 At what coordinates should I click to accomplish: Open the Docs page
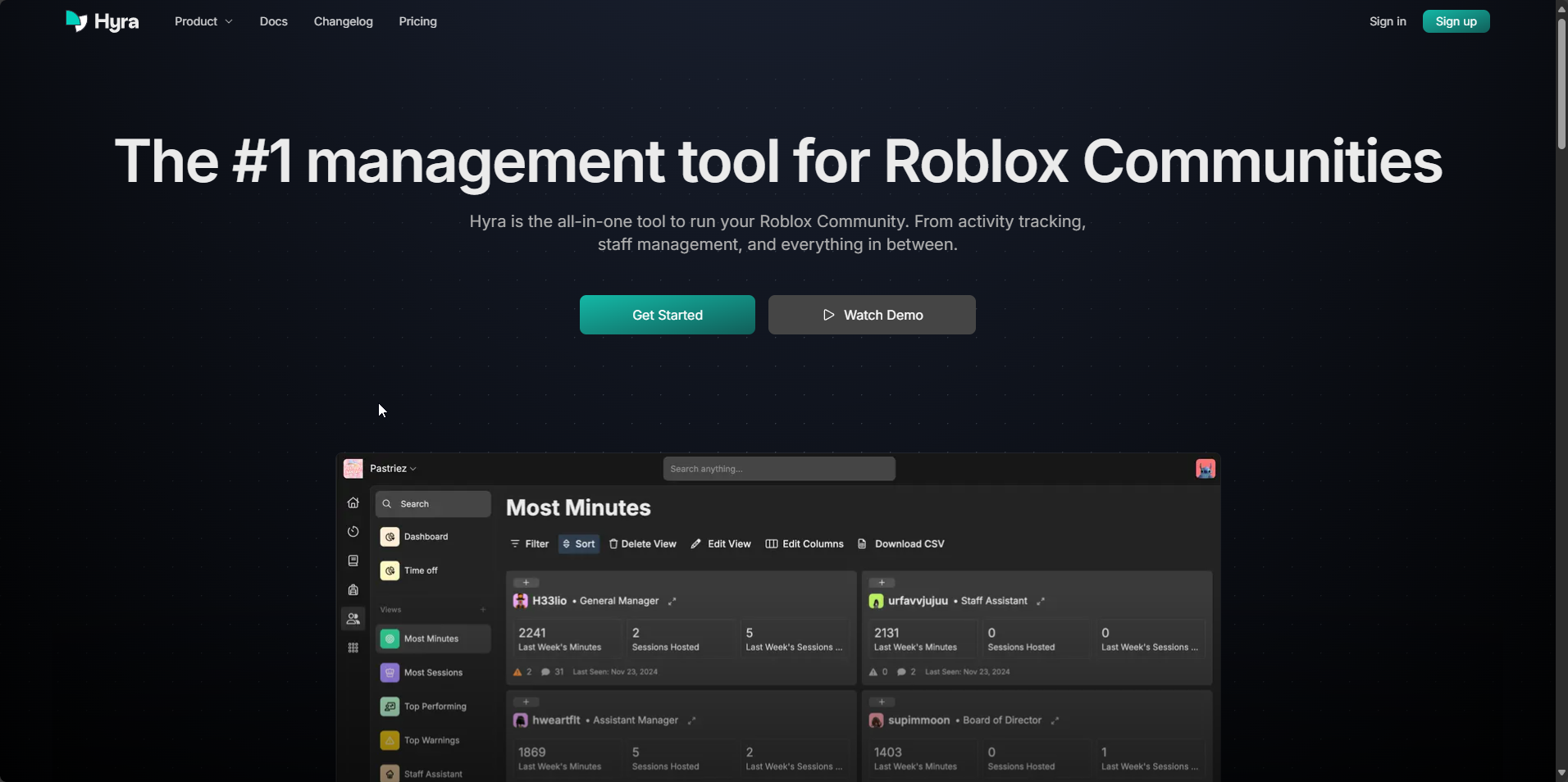click(x=274, y=21)
